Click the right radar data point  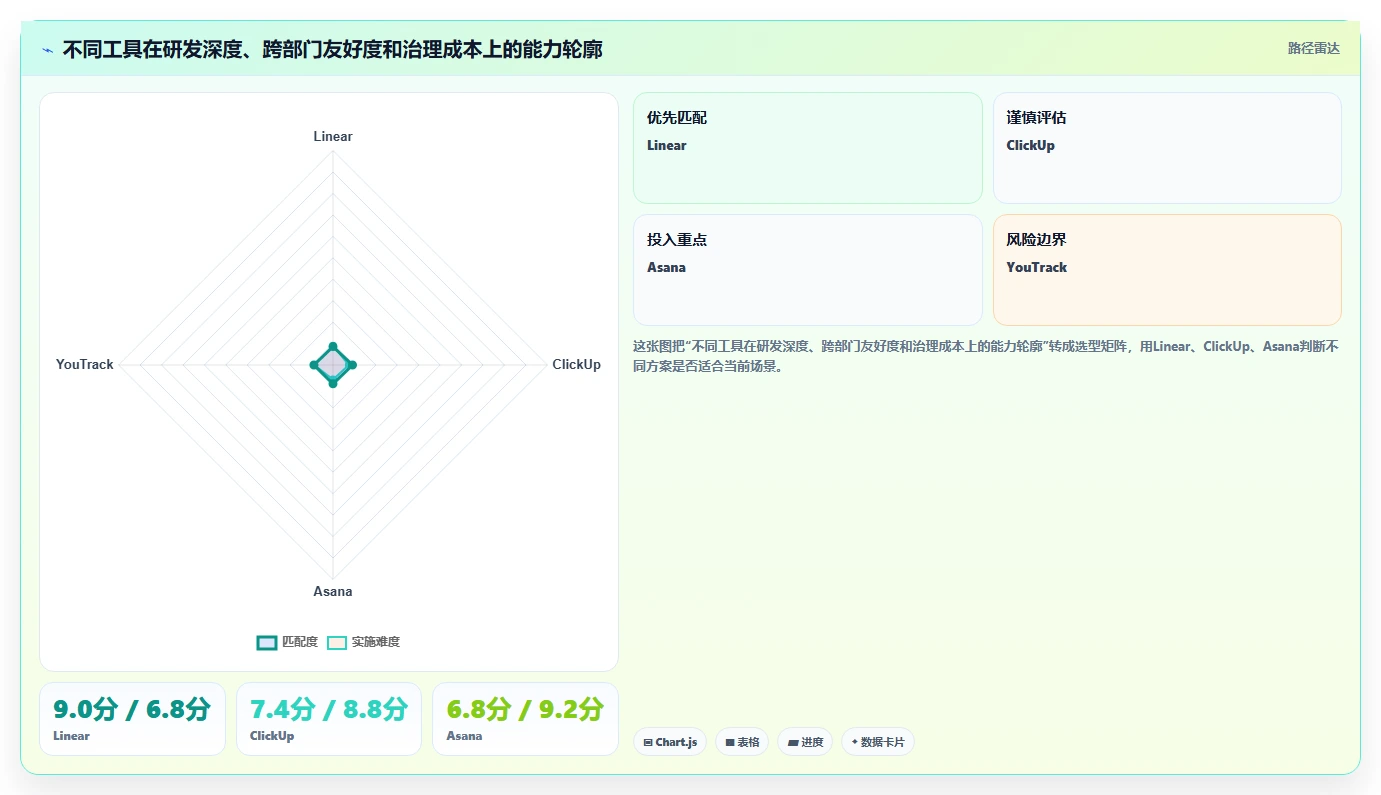tap(352, 365)
